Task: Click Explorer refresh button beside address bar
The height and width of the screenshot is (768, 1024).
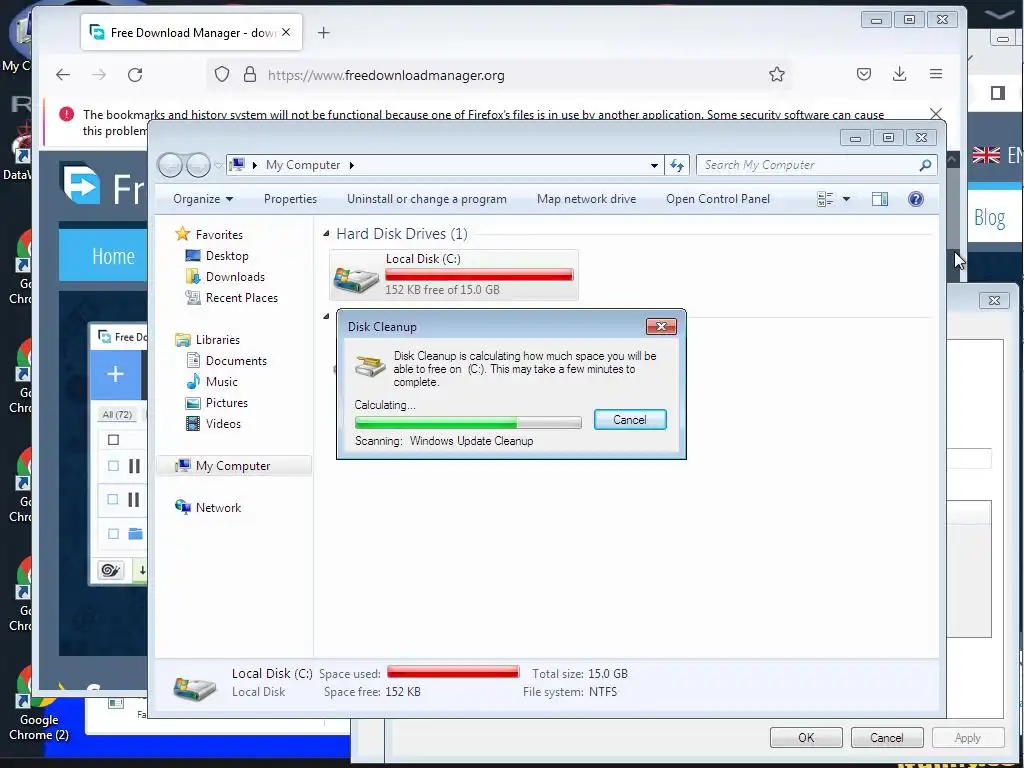Action: (x=677, y=165)
